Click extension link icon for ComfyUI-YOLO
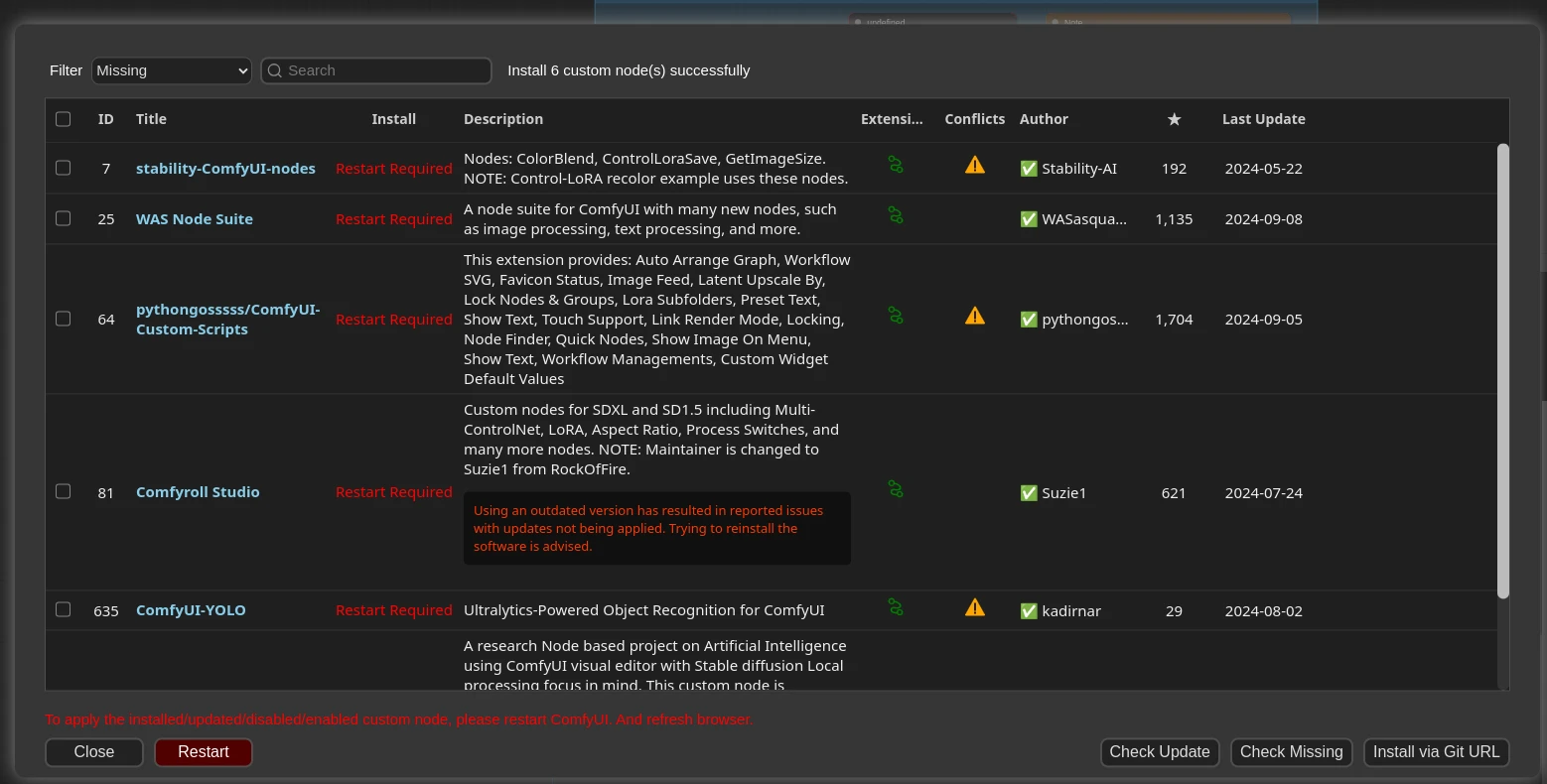Image resolution: width=1547 pixels, height=784 pixels. pos(896,607)
